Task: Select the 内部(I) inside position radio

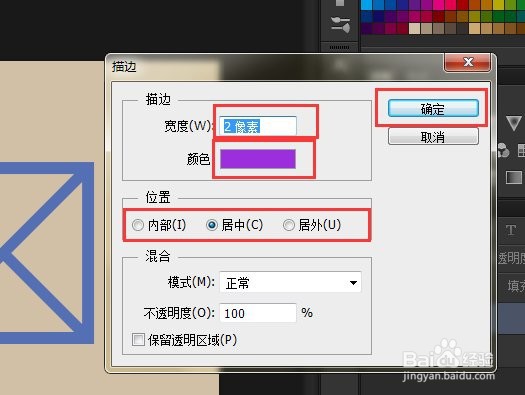Action: (138, 225)
